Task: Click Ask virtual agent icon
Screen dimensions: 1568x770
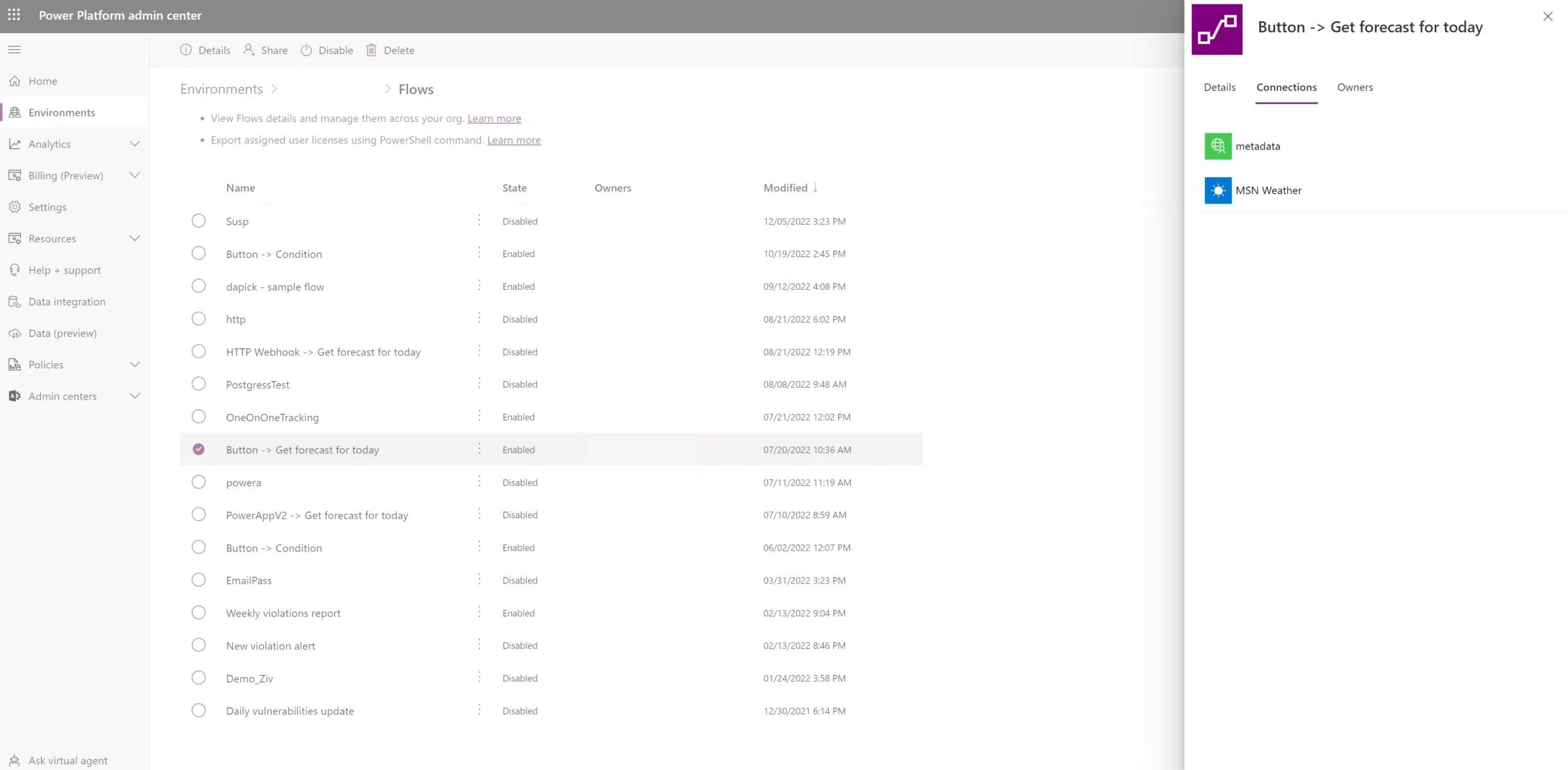Action: [15, 760]
